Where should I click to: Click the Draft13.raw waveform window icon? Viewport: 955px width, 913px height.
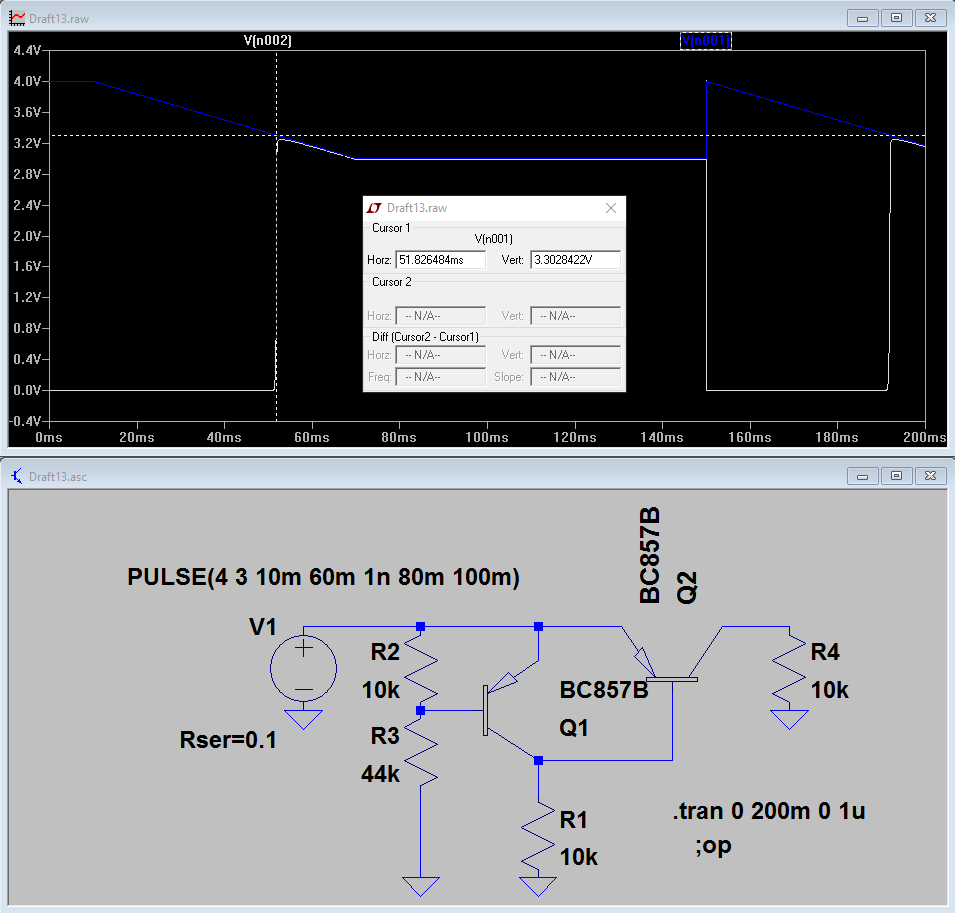click(17, 18)
